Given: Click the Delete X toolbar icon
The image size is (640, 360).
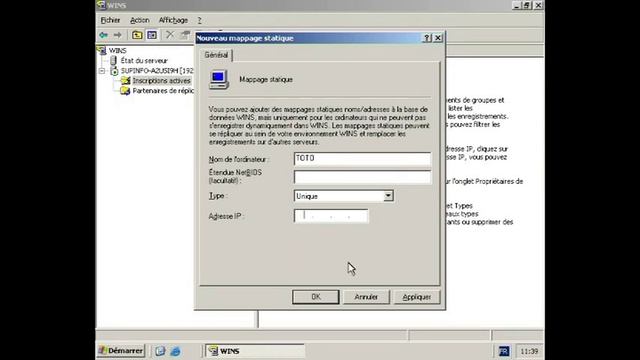Looking at the screenshot, I should [170, 35].
